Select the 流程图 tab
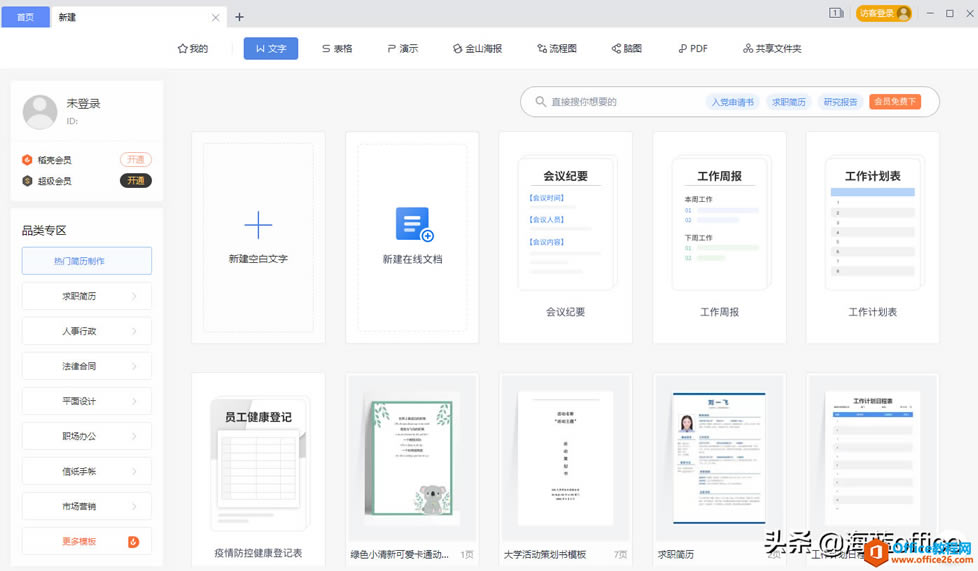This screenshot has height=571, width=978. tap(556, 48)
